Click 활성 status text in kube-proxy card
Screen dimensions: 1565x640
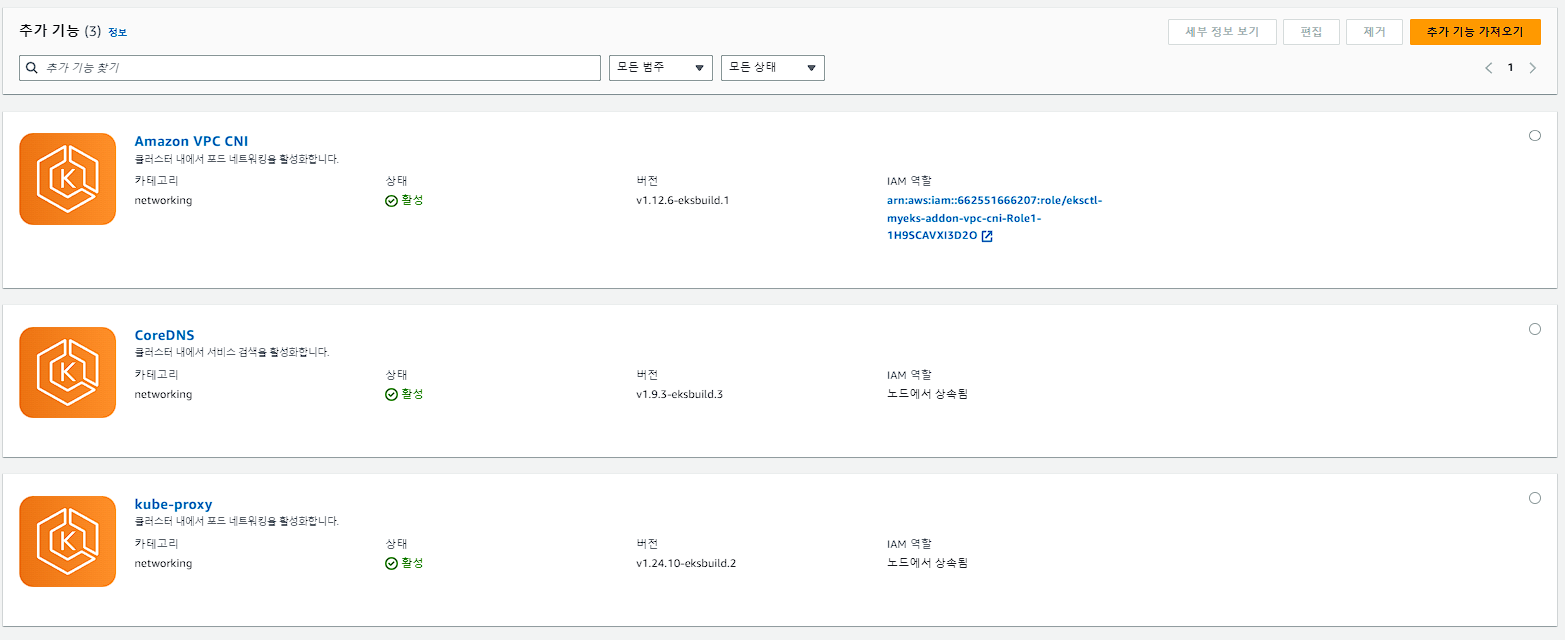[x=412, y=563]
